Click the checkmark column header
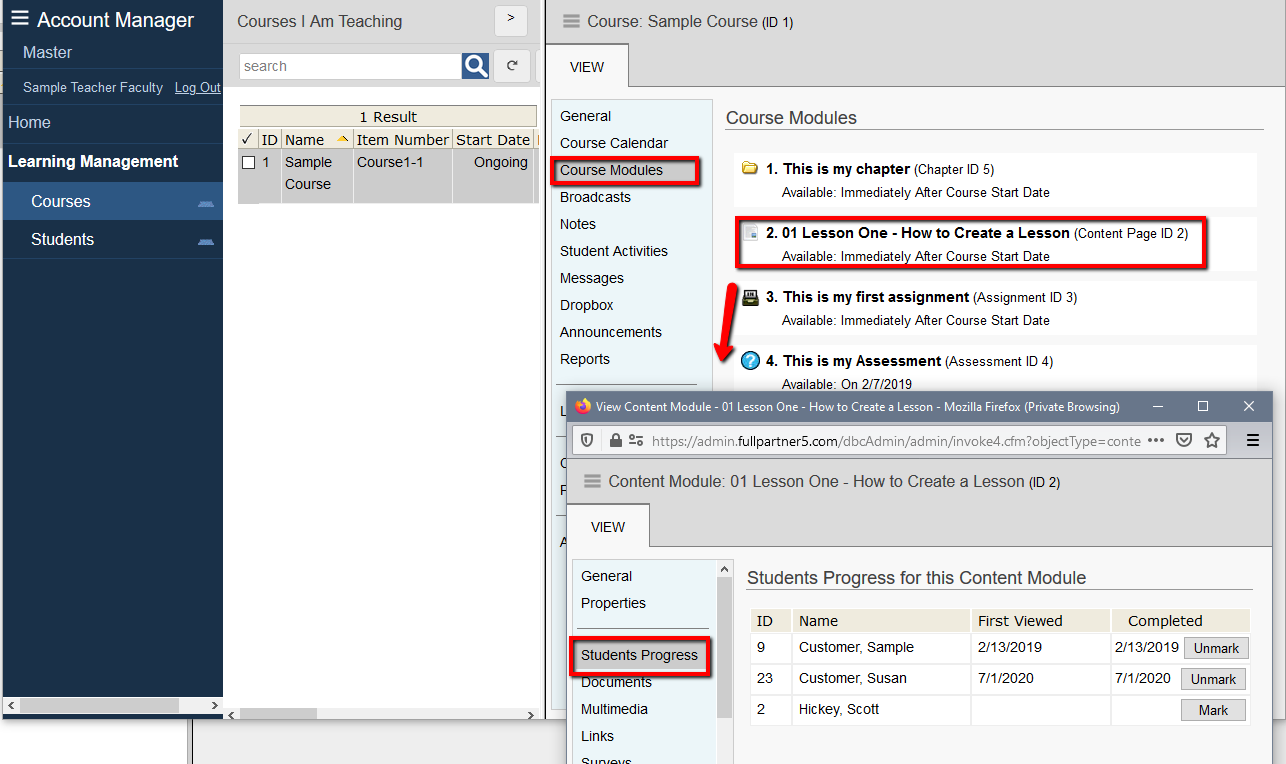This screenshot has height=764, width=1286. pos(248,140)
